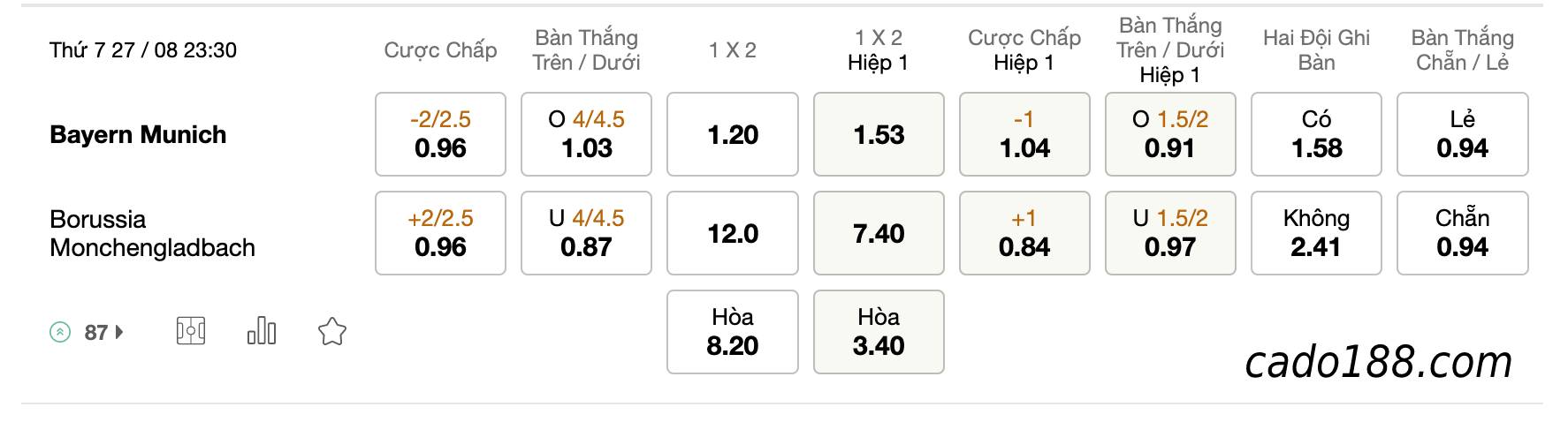This screenshot has height=422, width=1568.
Task: Open the football pitch lineup icon
Action: 191,332
